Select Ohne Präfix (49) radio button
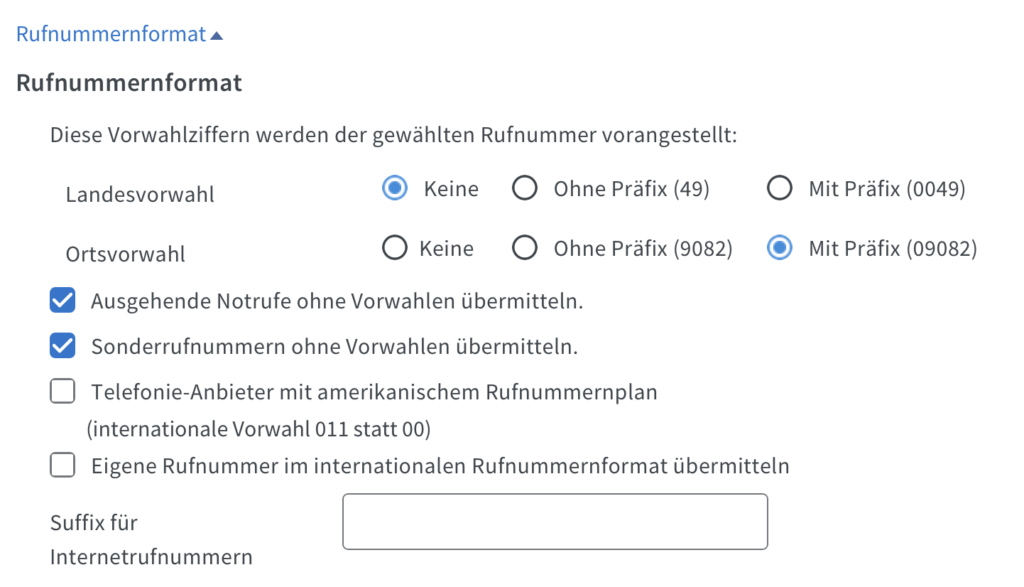 tap(525, 189)
